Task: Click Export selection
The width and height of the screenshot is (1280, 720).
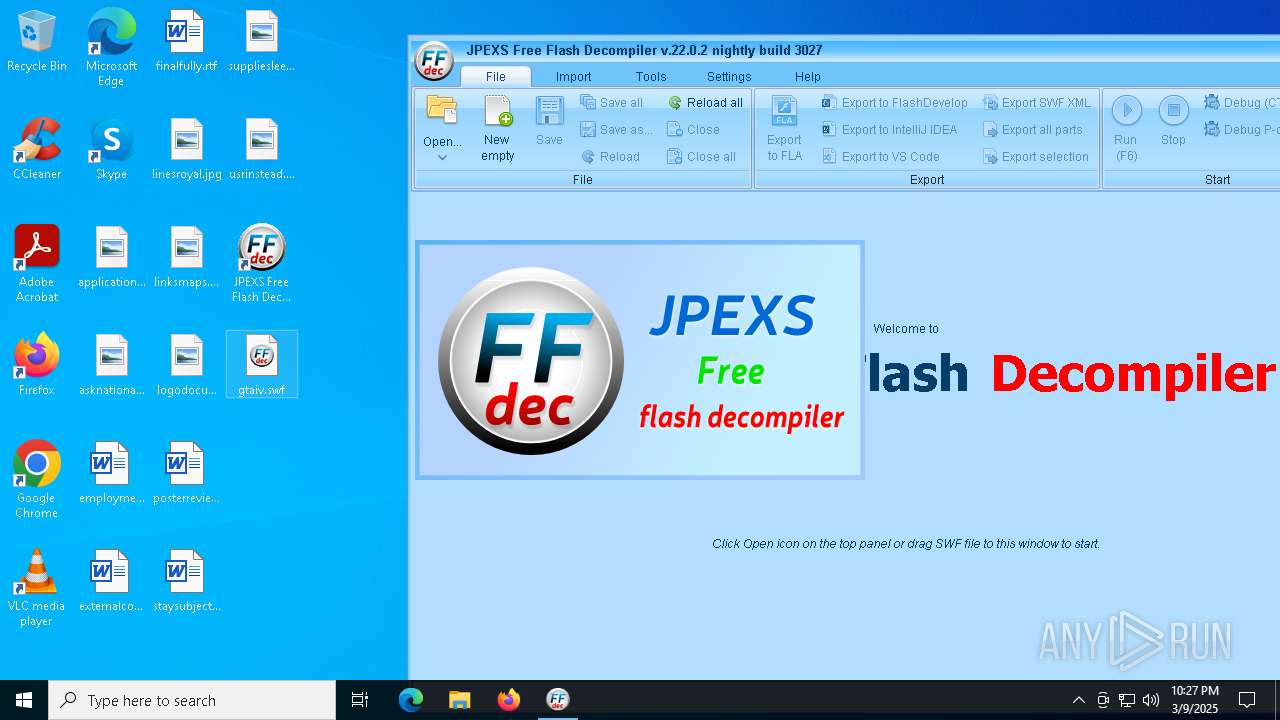Action: point(1036,157)
